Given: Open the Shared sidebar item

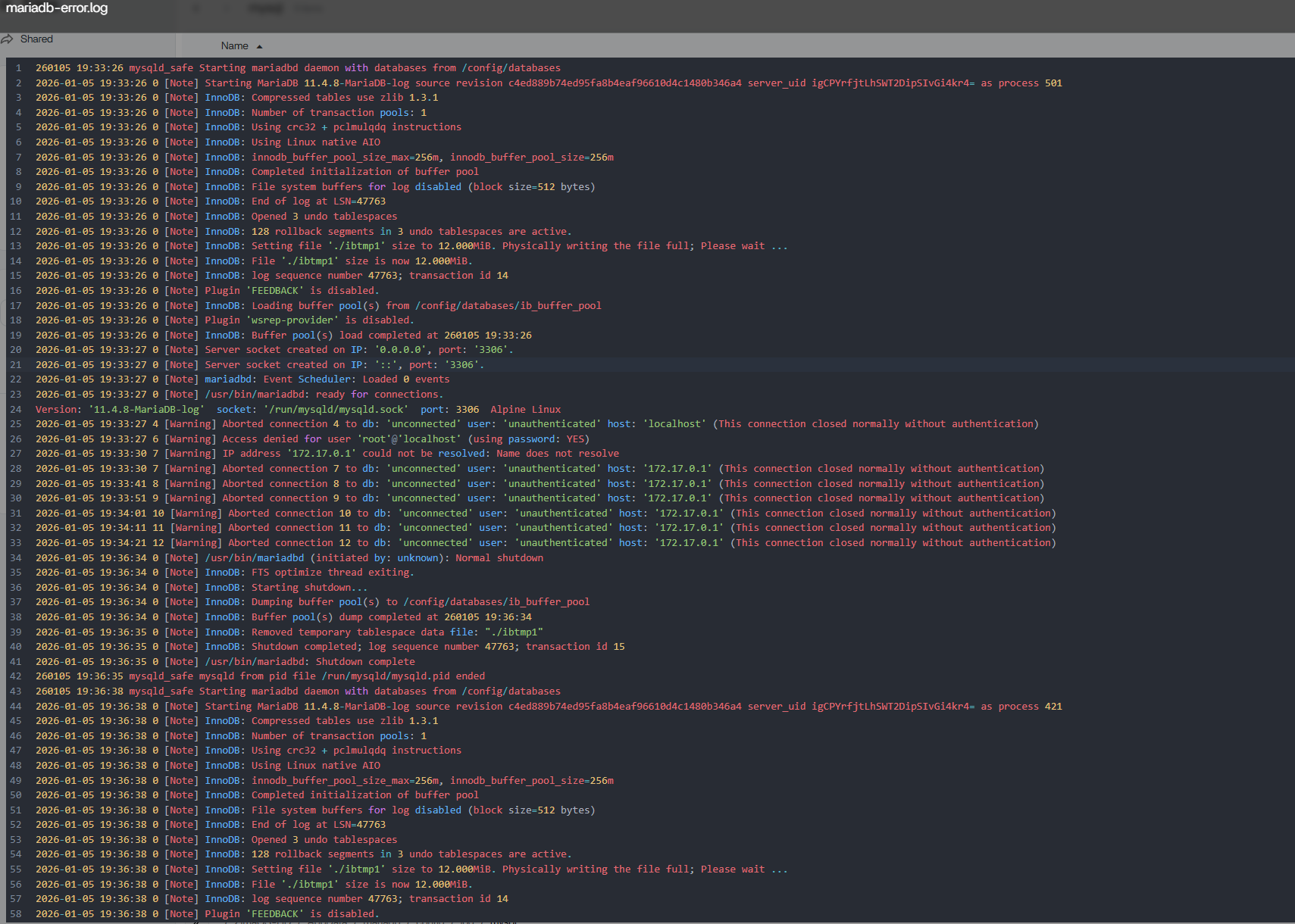Looking at the screenshot, I should pyautogui.click(x=36, y=39).
